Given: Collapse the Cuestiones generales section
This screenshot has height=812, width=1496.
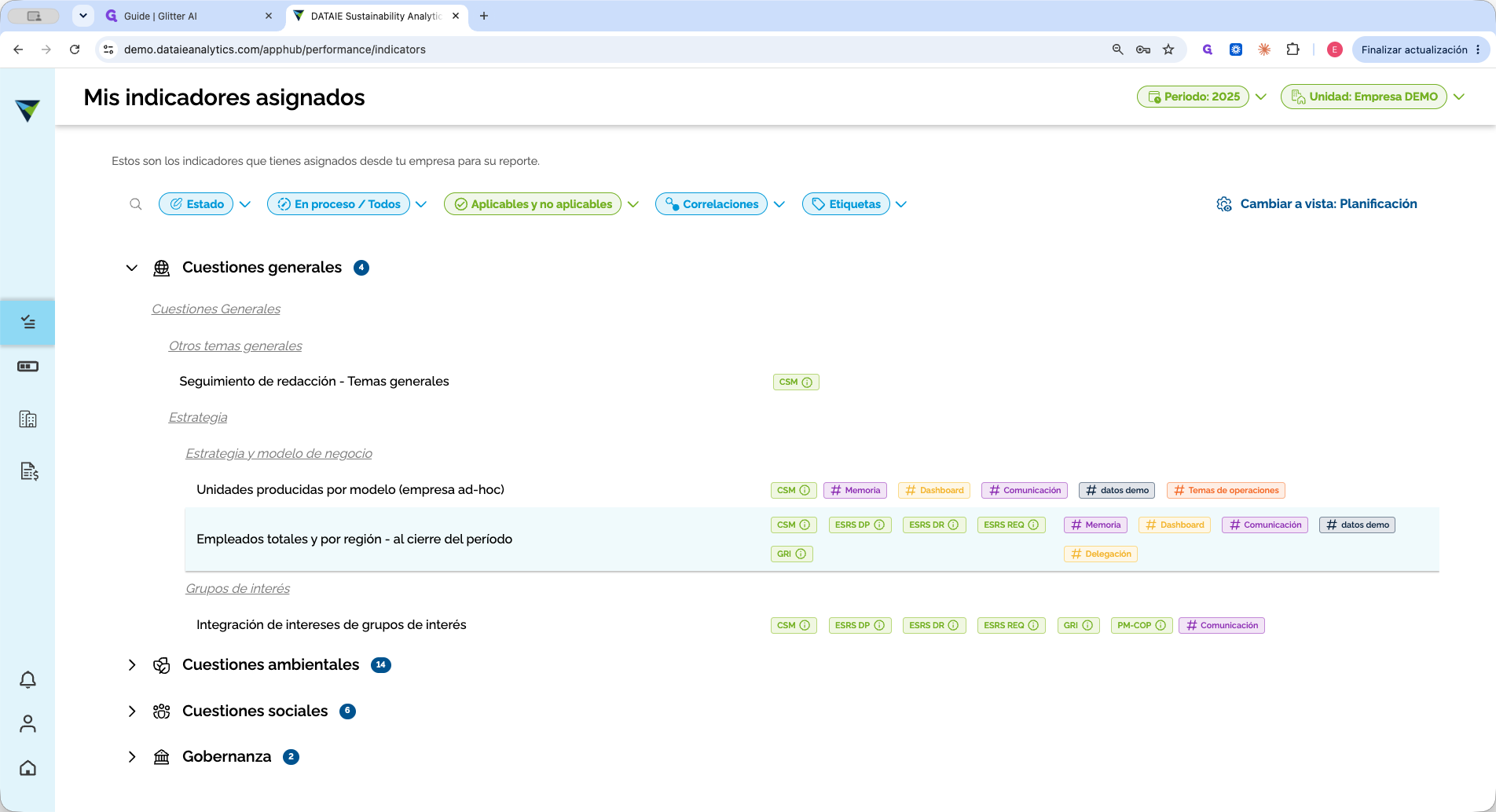Looking at the screenshot, I should (132, 268).
